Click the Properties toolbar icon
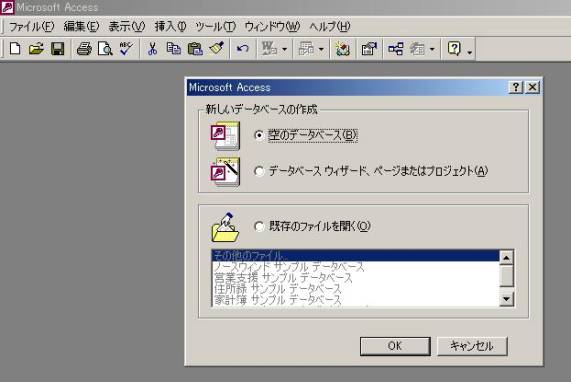Screen dimensions: 571x382 coord(369,48)
